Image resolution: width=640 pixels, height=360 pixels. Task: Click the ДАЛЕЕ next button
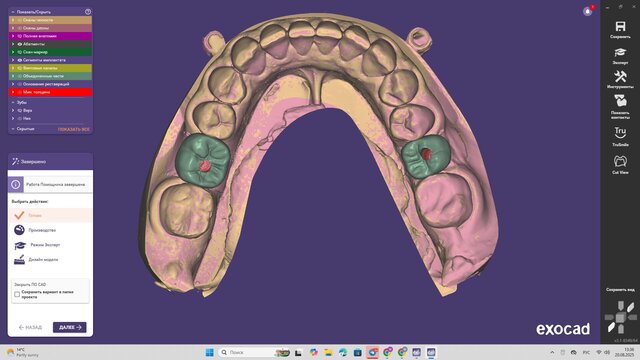point(69,327)
